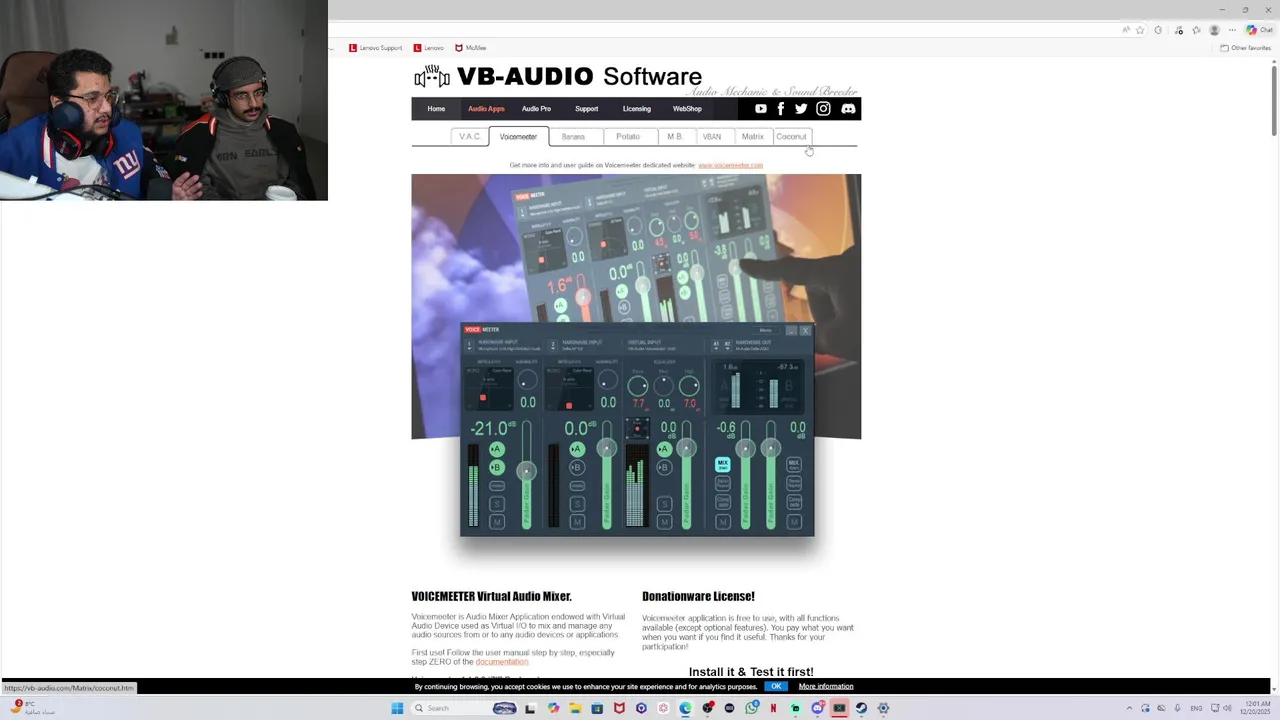The height and width of the screenshot is (720, 1280).
Task: Open volume control in system tray
Action: click(1227, 708)
